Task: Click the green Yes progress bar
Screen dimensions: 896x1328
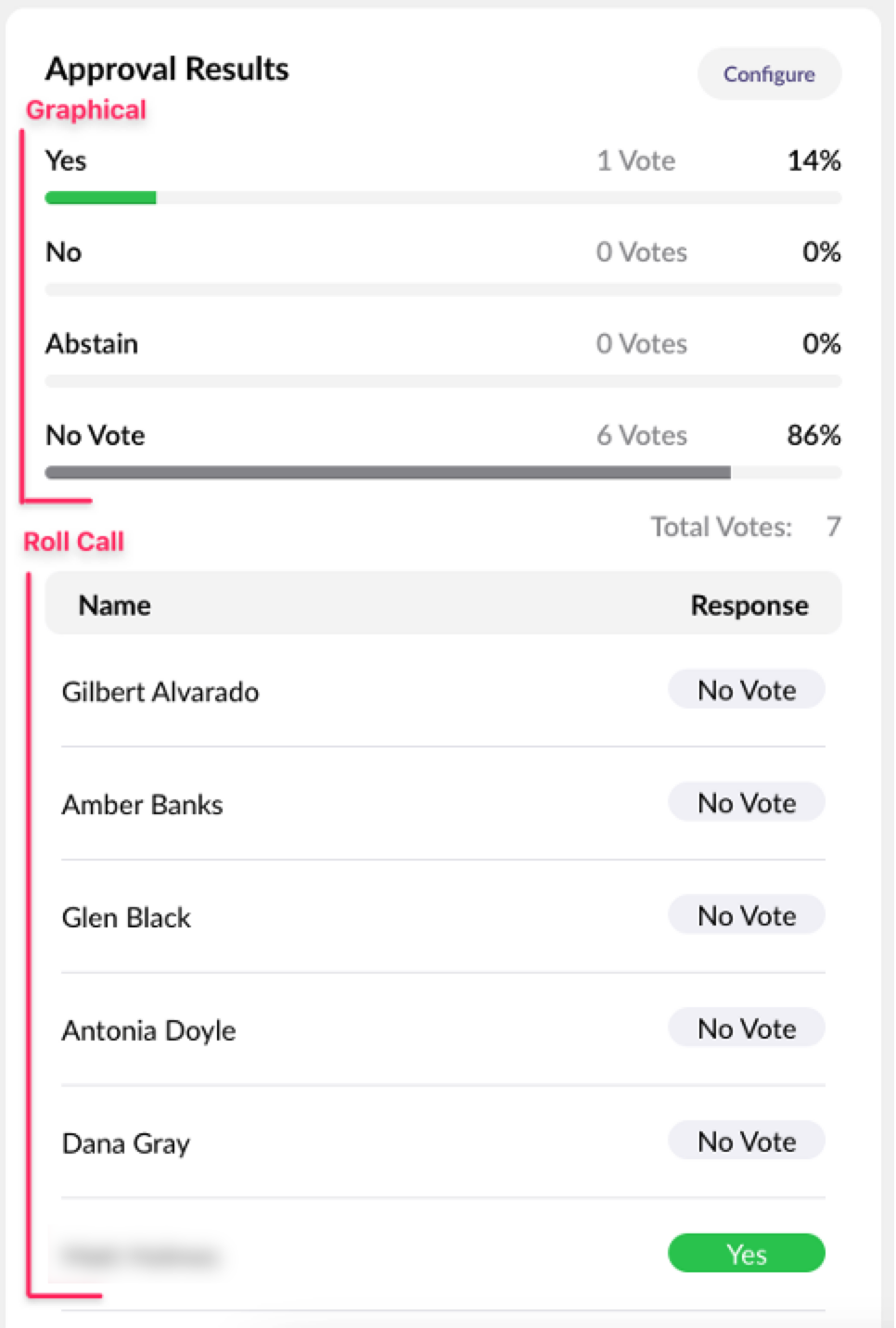Action: (x=100, y=198)
